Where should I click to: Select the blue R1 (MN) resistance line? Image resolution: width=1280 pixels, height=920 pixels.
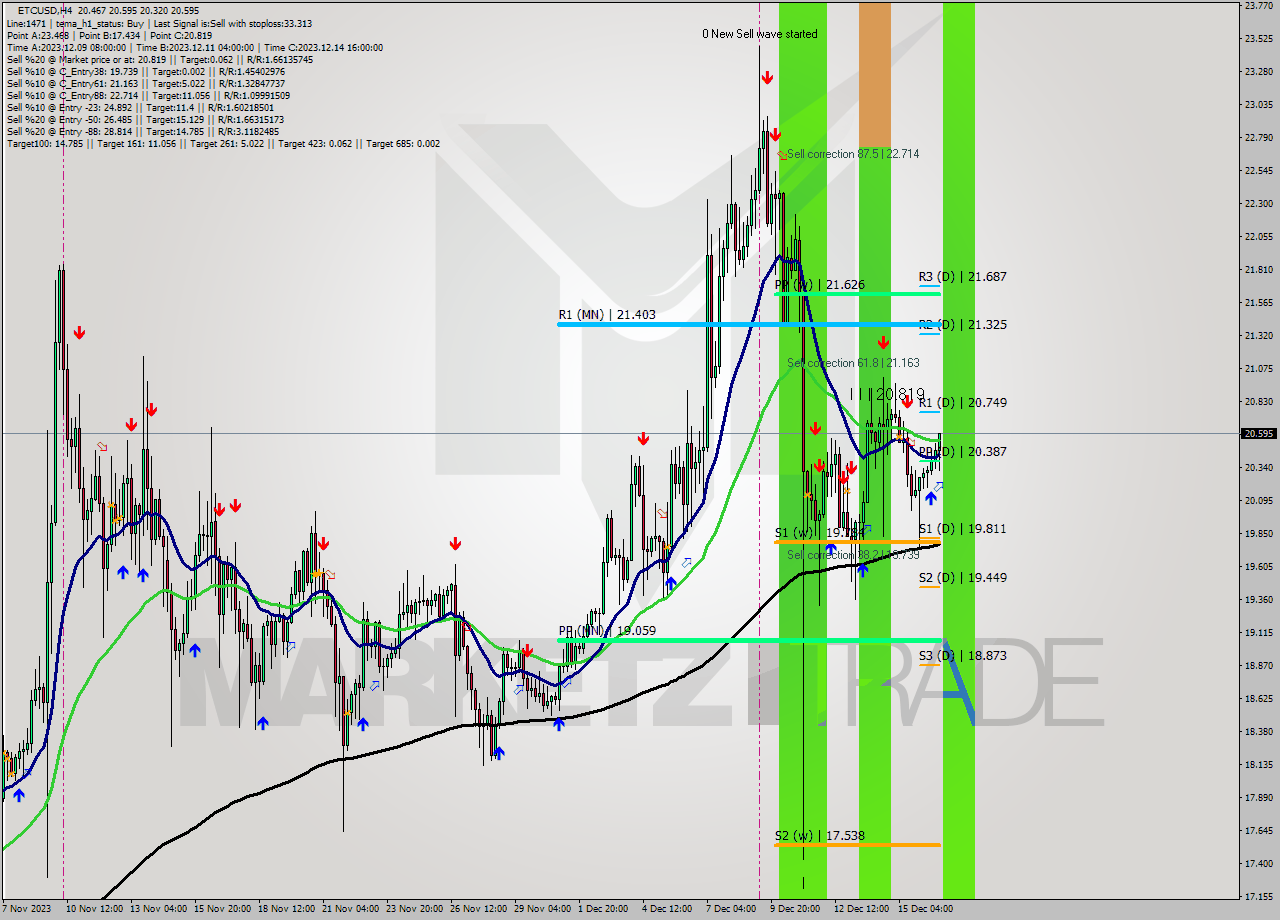(x=748, y=324)
